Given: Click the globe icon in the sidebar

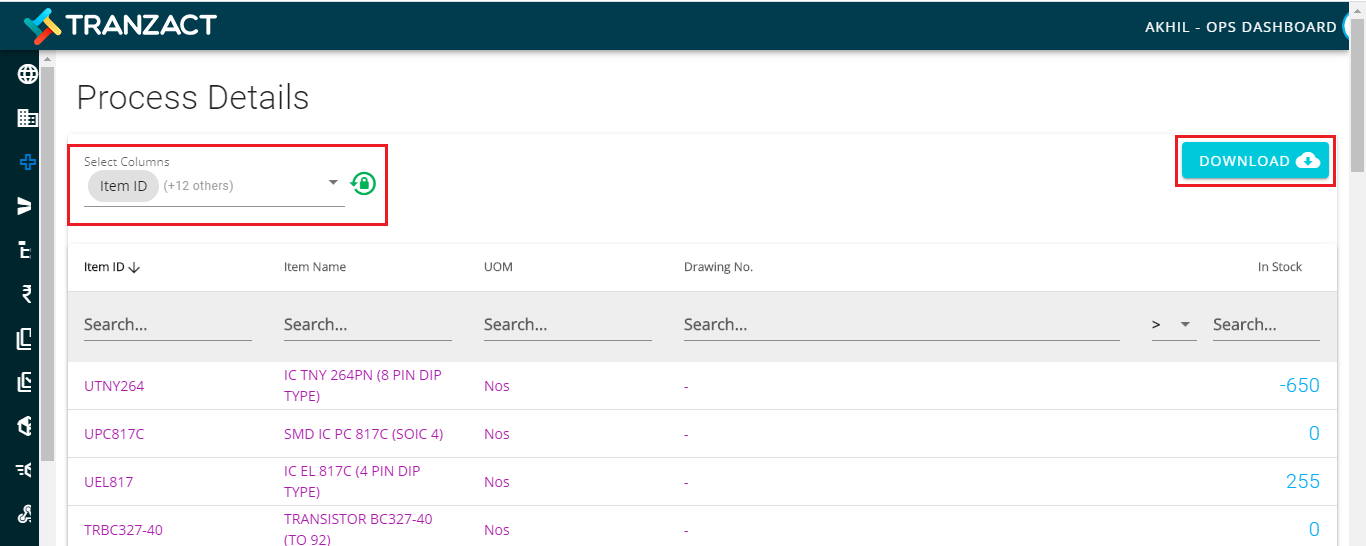Looking at the screenshot, I should tap(27, 74).
